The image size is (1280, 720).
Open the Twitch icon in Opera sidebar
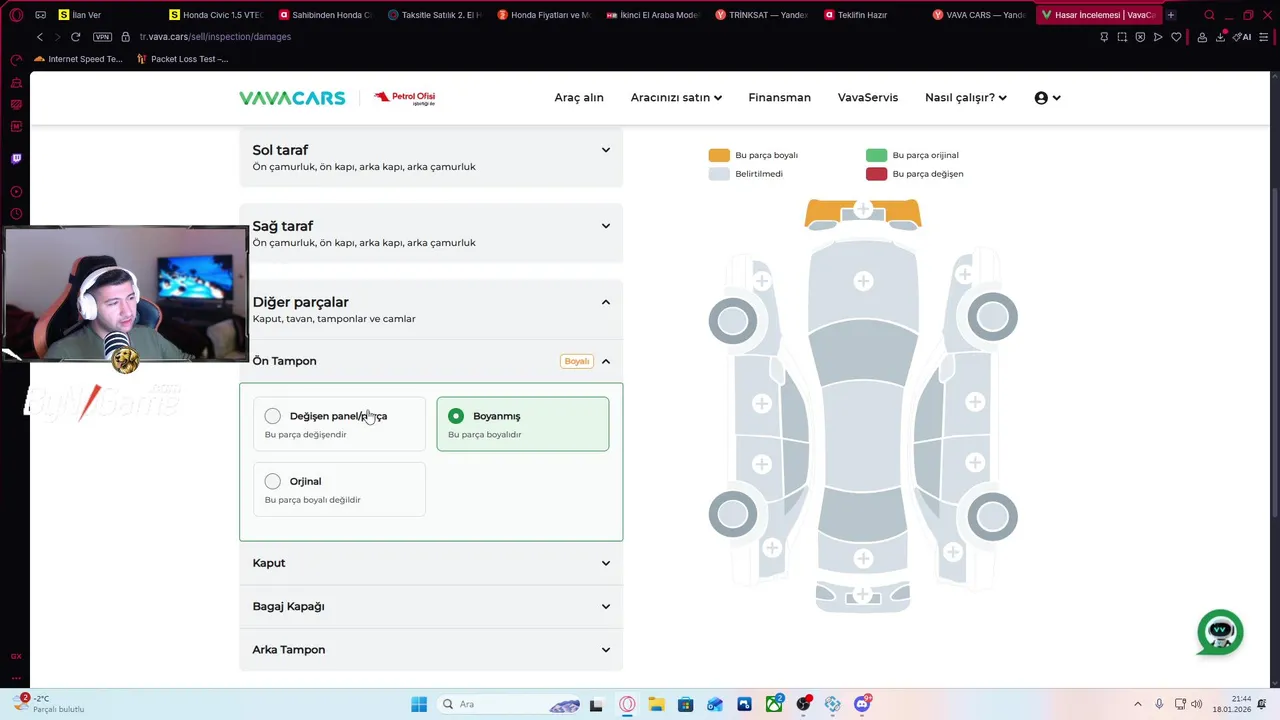pos(16,158)
